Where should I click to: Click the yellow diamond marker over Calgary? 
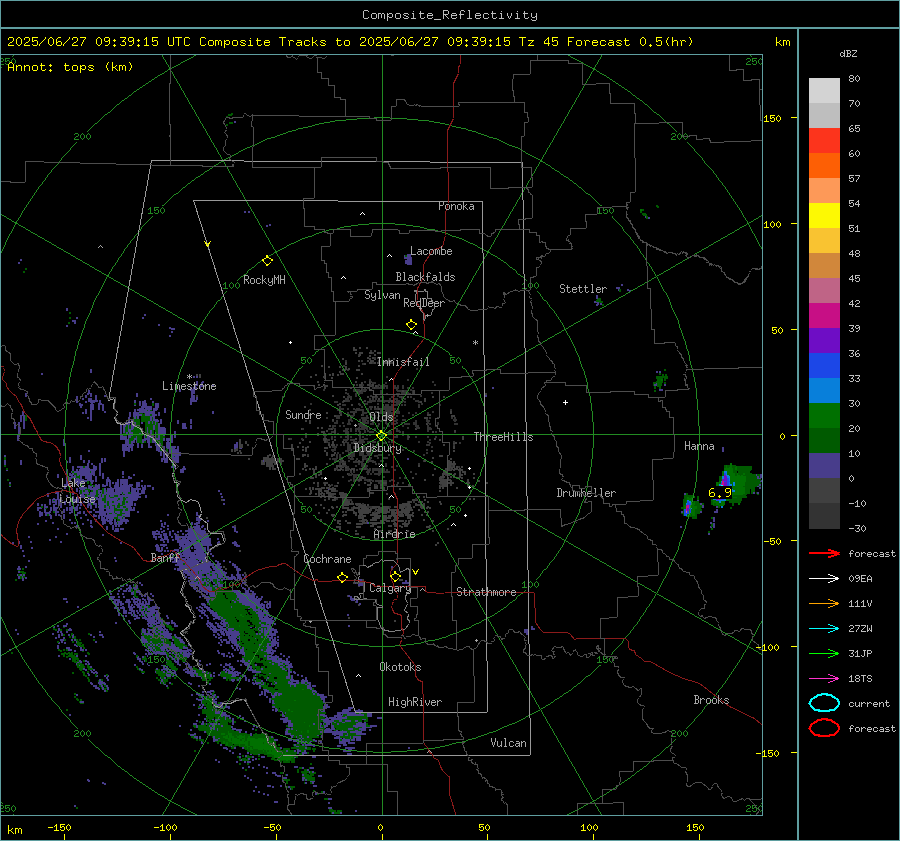click(x=395, y=576)
